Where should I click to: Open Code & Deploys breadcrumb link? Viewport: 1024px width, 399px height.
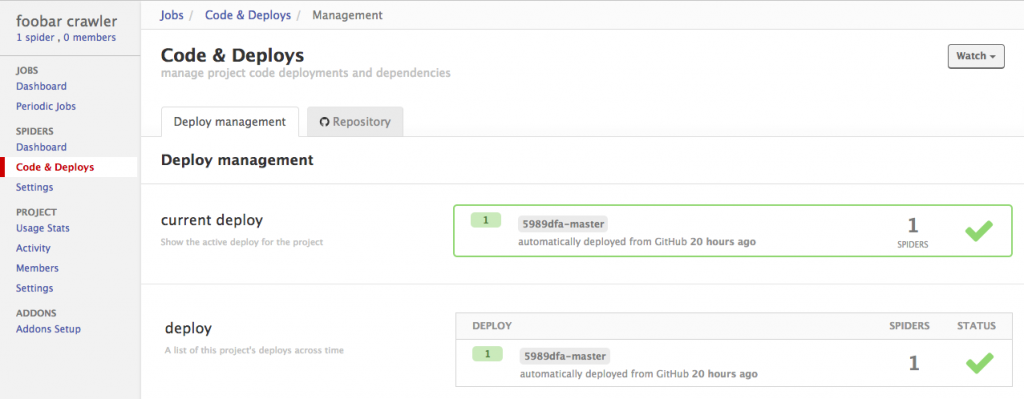click(248, 15)
